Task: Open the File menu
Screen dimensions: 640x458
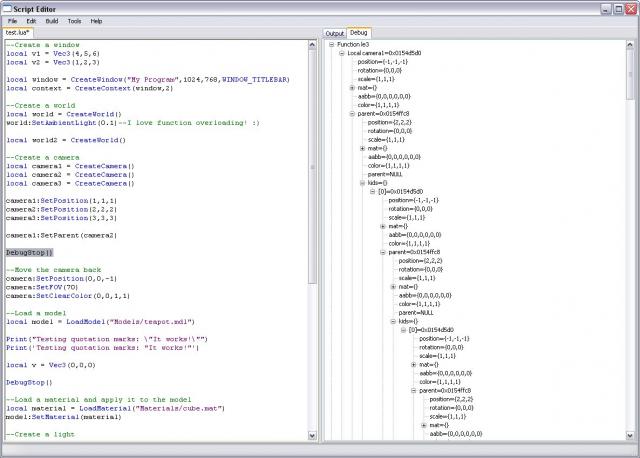Action: tap(12, 20)
